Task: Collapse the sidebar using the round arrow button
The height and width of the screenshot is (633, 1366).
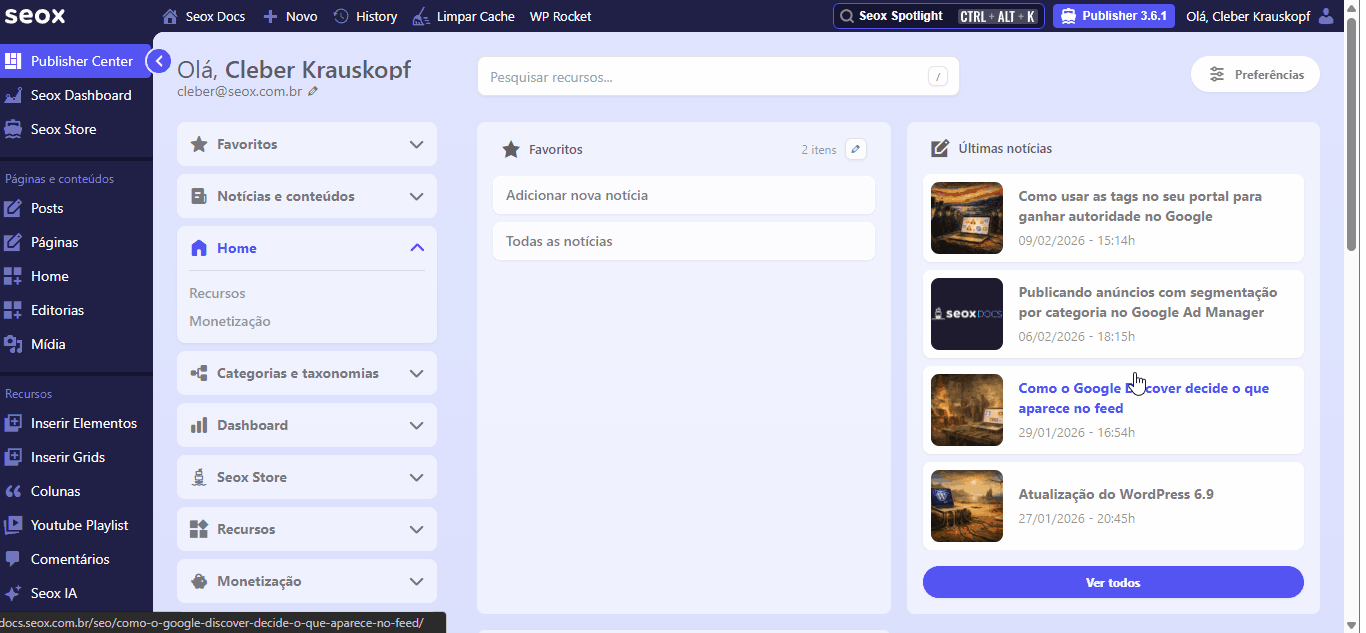Action: 158,62
